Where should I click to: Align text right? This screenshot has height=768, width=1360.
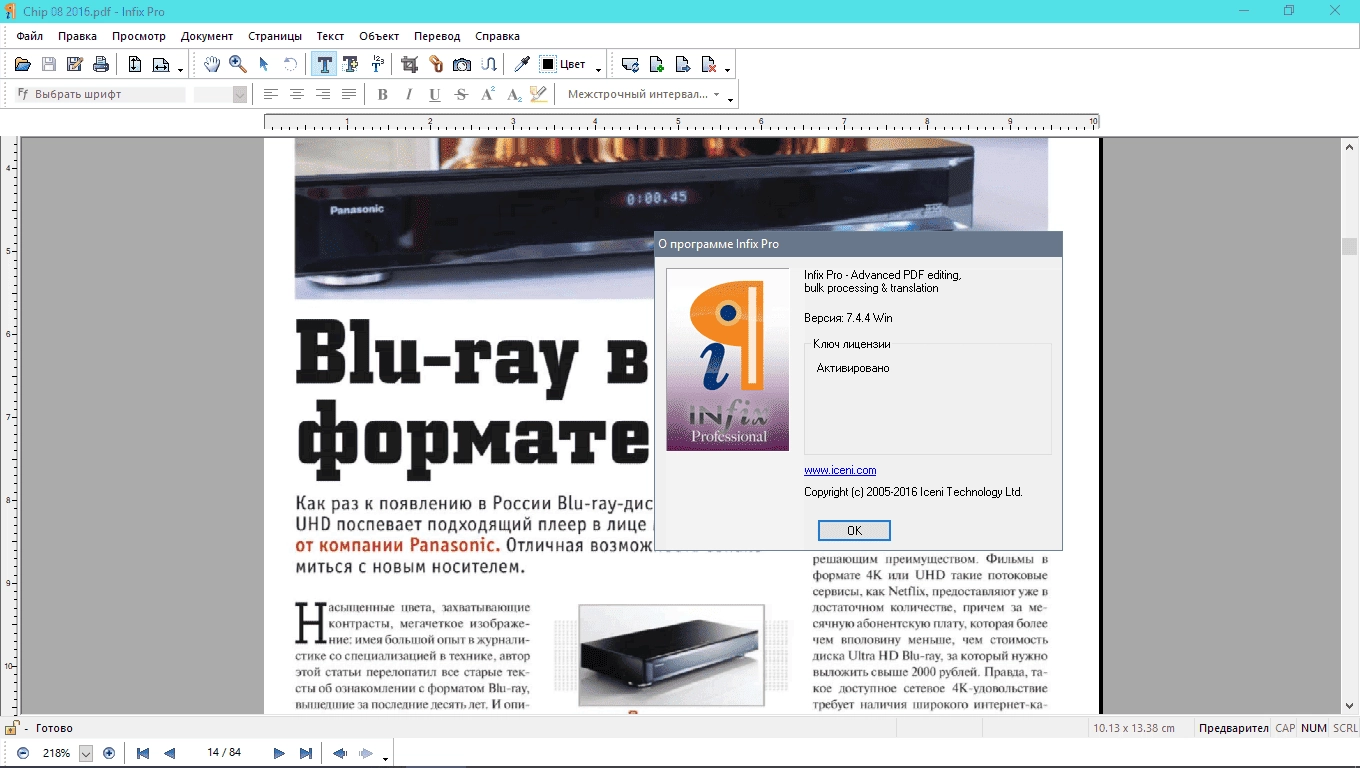pos(323,94)
